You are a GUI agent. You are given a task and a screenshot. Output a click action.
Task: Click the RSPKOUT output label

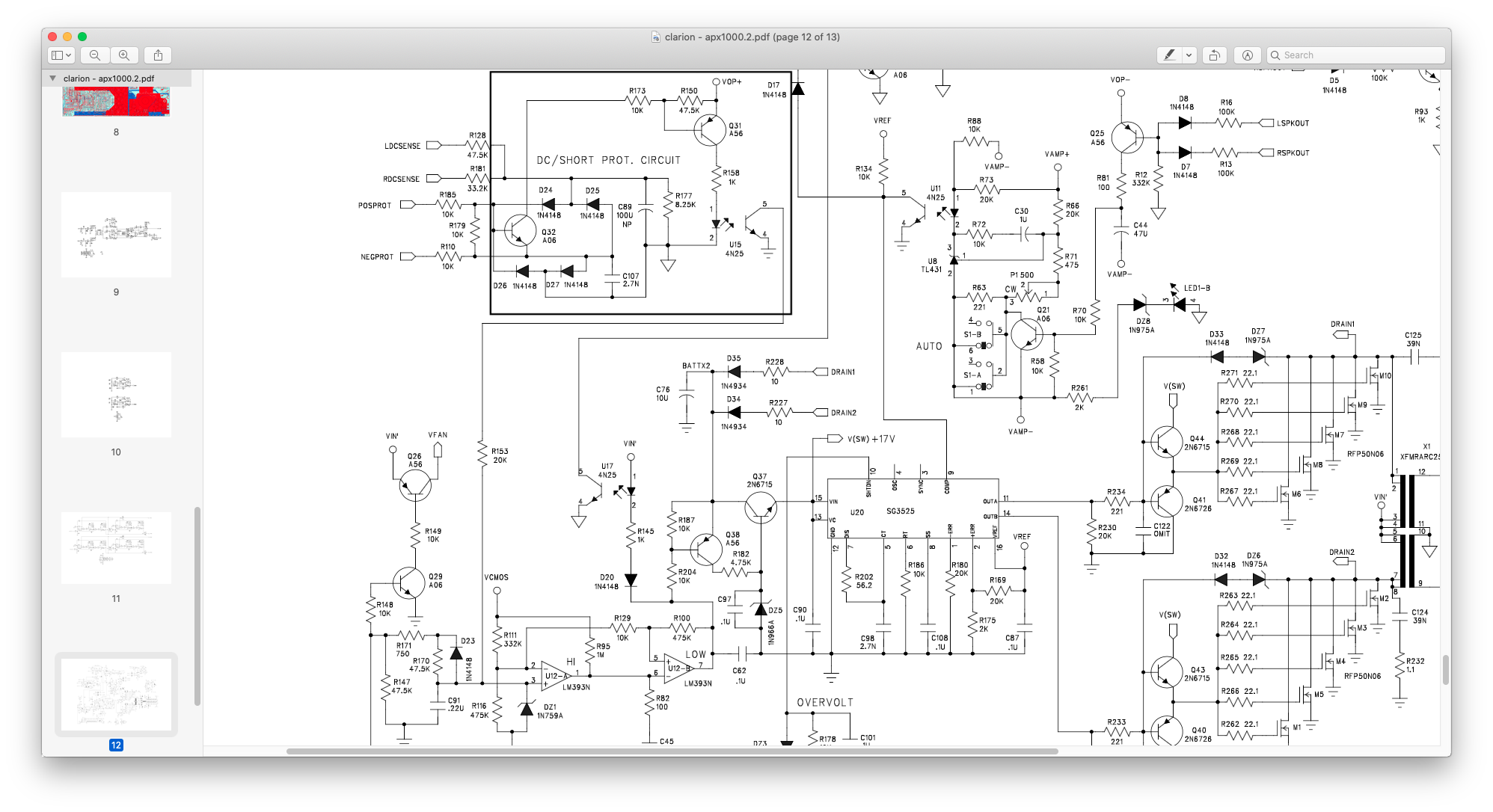pos(1293,153)
